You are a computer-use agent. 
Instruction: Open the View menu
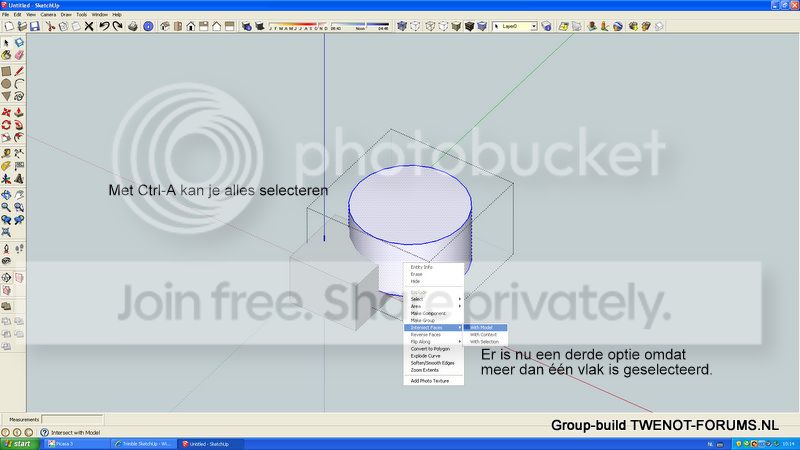(31, 15)
